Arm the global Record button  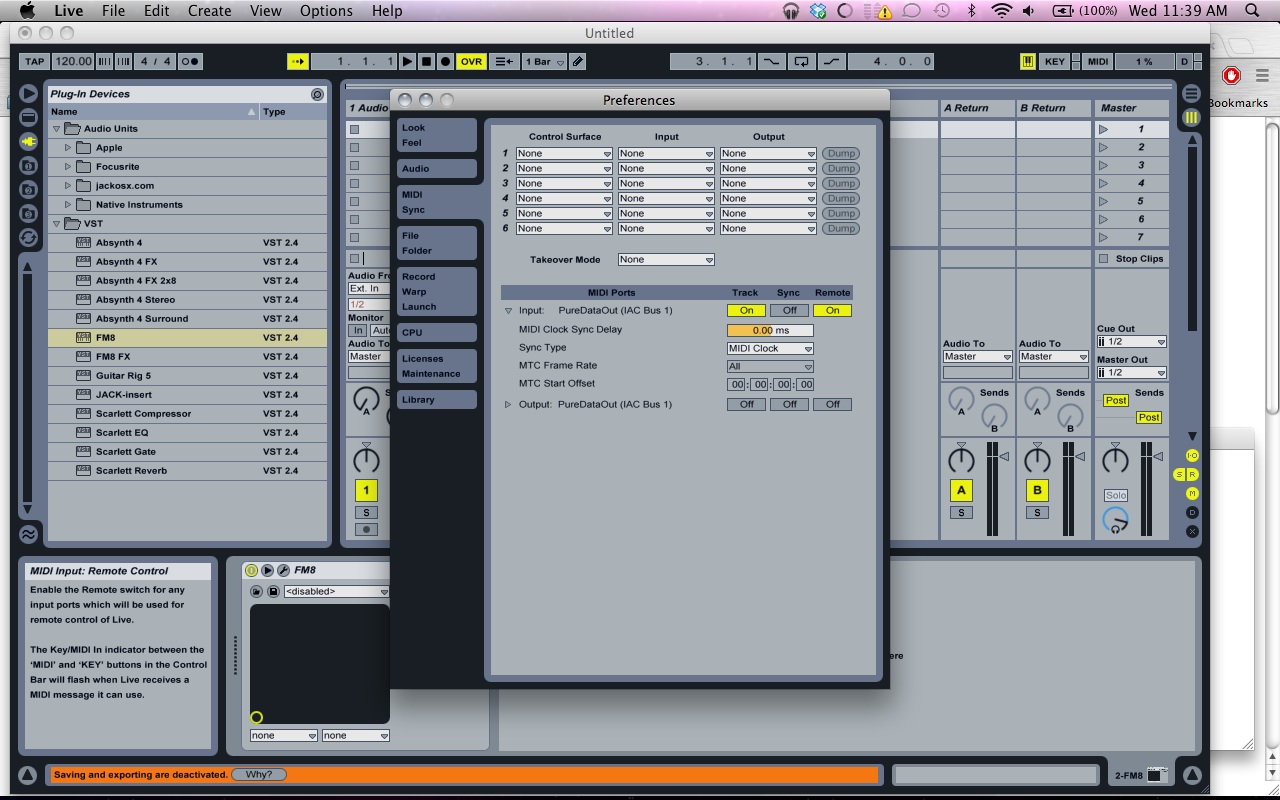(445, 61)
